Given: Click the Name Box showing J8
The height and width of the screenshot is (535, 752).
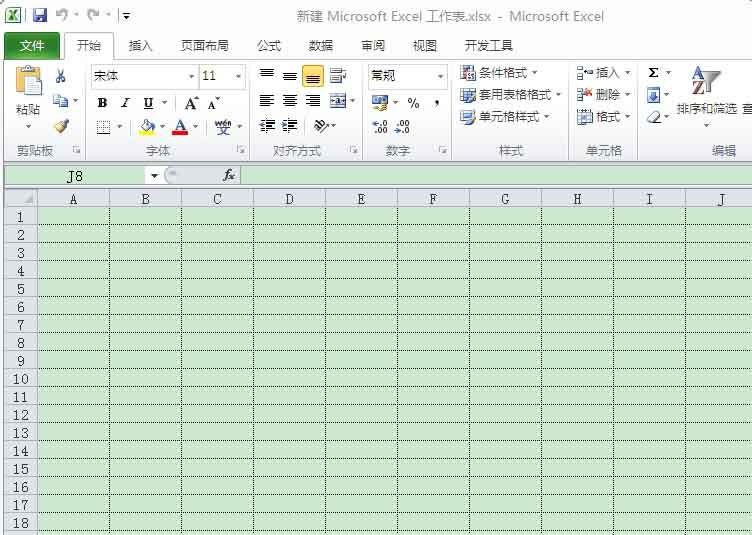Looking at the screenshot, I should (75, 176).
